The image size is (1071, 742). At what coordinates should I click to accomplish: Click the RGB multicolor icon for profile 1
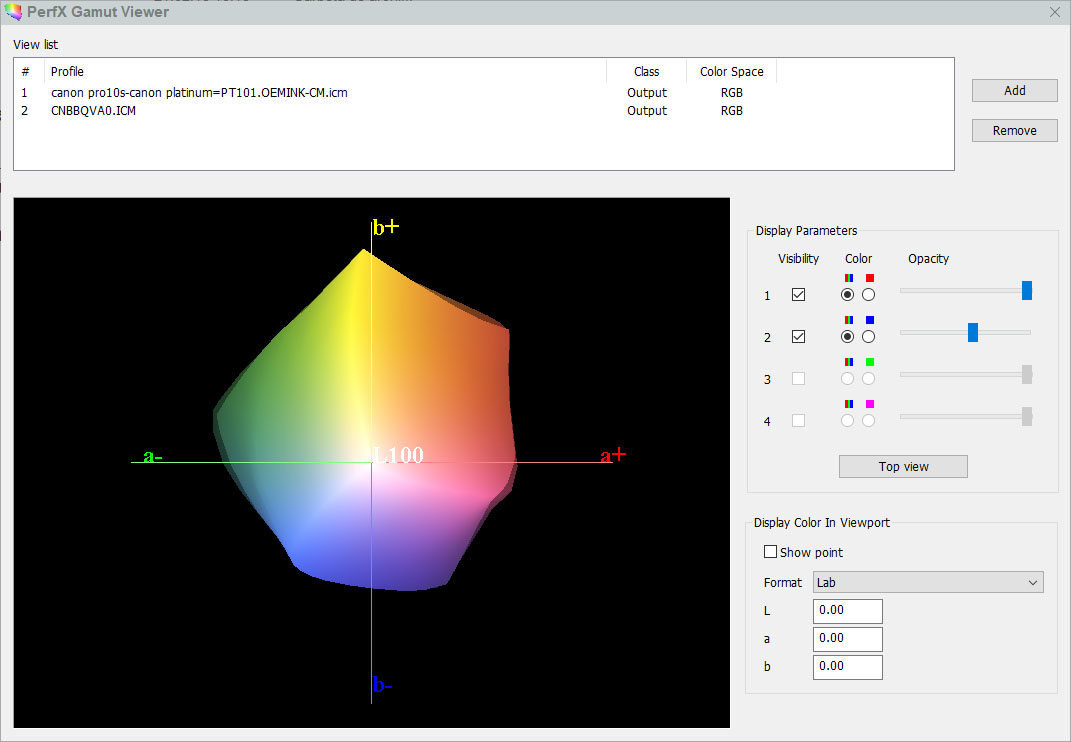848,278
